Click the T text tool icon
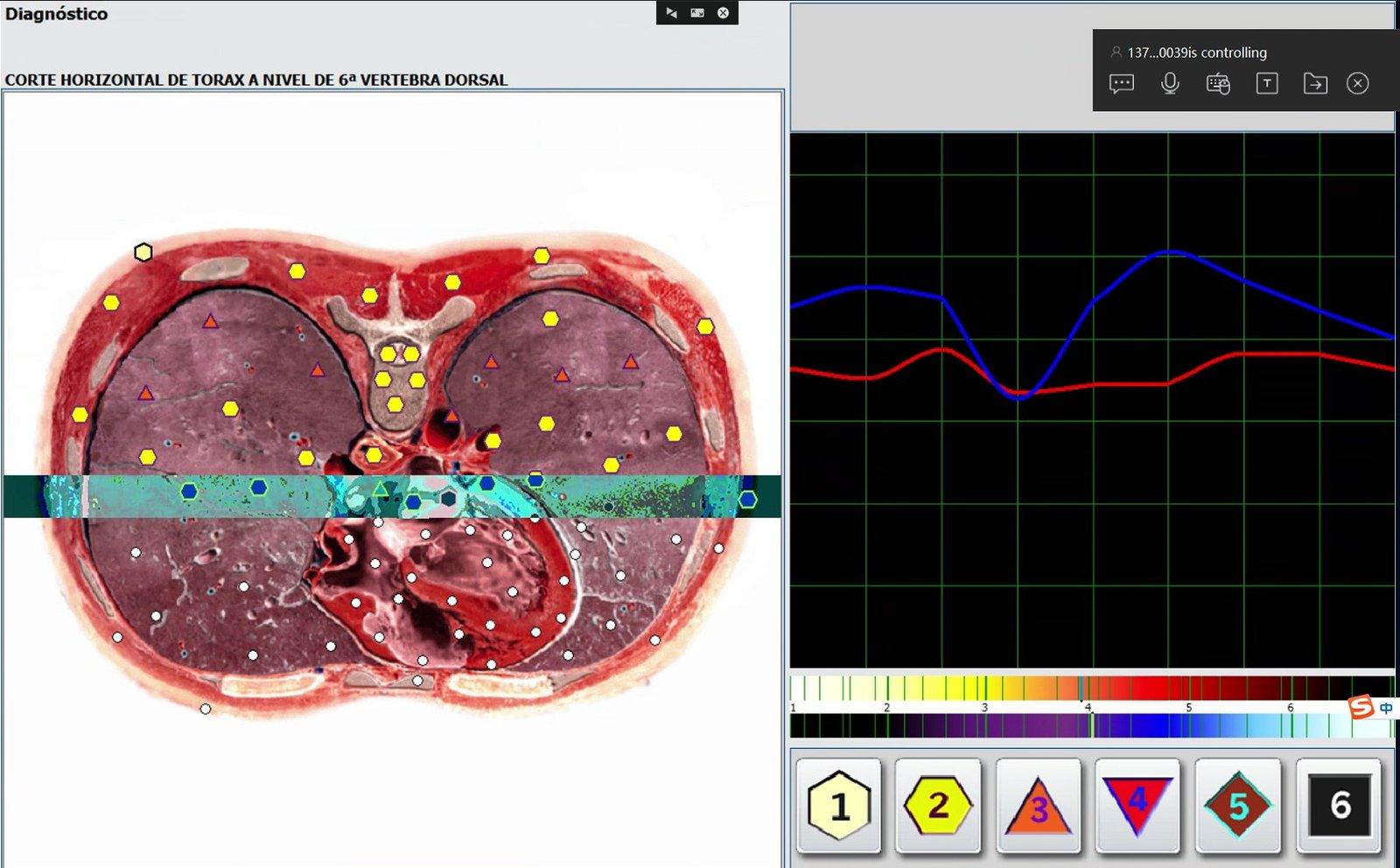The image size is (1400, 868). pyautogui.click(x=1266, y=84)
